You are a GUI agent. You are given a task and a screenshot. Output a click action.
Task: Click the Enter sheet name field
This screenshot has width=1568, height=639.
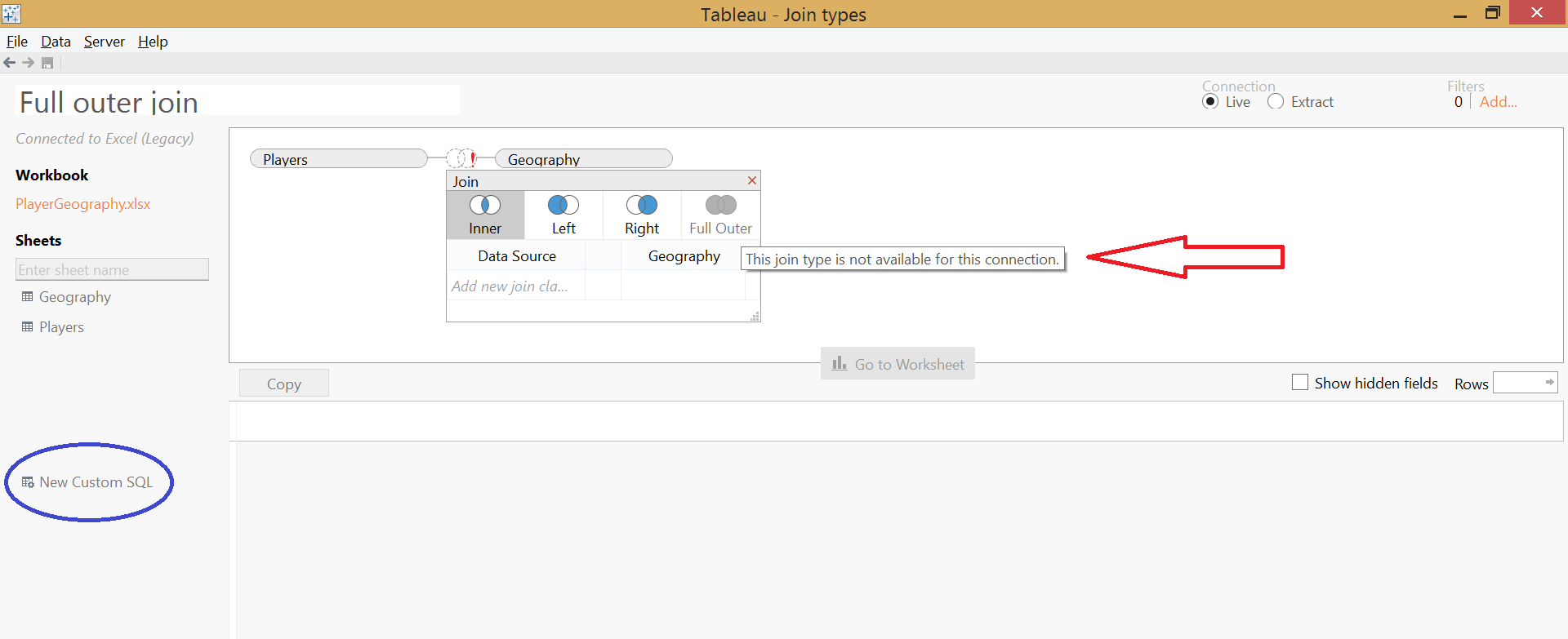[x=112, y=269]
